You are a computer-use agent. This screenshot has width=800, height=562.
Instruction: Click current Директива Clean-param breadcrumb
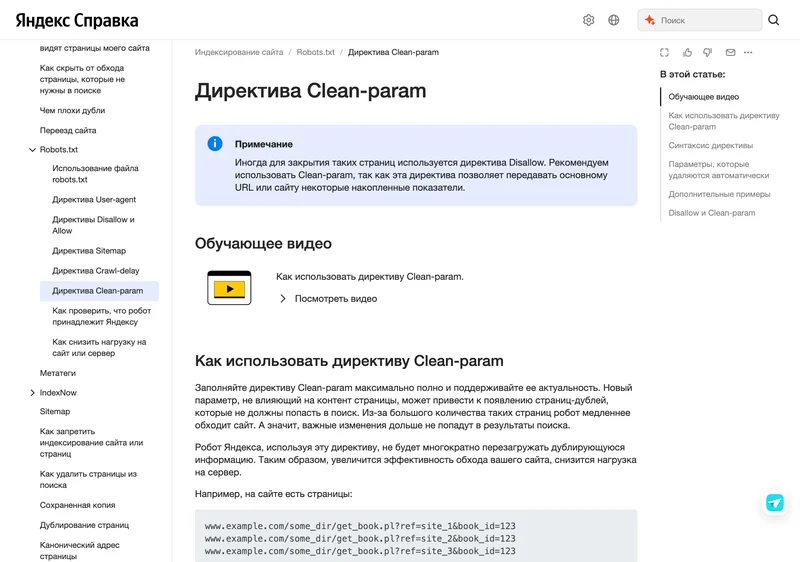point(393,52)
